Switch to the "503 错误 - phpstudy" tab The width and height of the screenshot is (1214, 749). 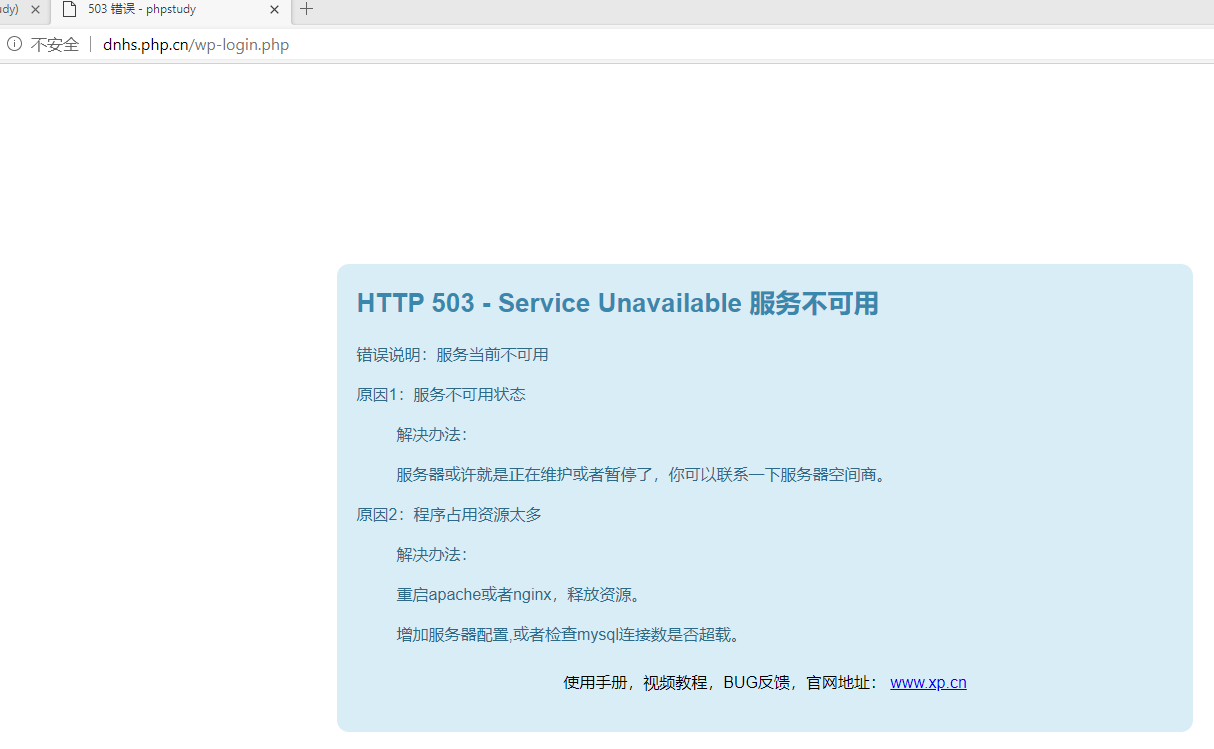pyautogui.click(x=160, y=9)
